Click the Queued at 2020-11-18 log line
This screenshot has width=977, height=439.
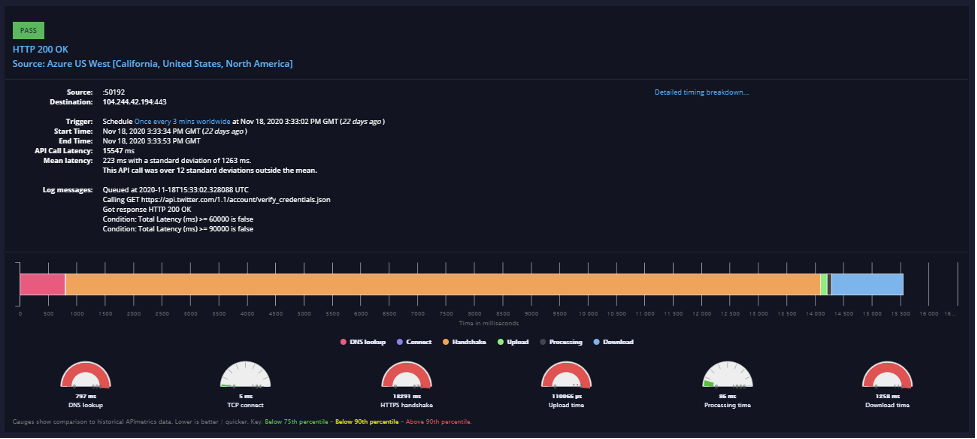[x=176, y=189]
